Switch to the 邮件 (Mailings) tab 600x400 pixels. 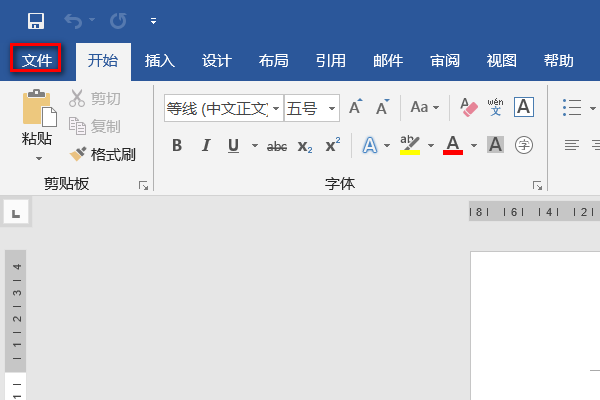[388, 60]
